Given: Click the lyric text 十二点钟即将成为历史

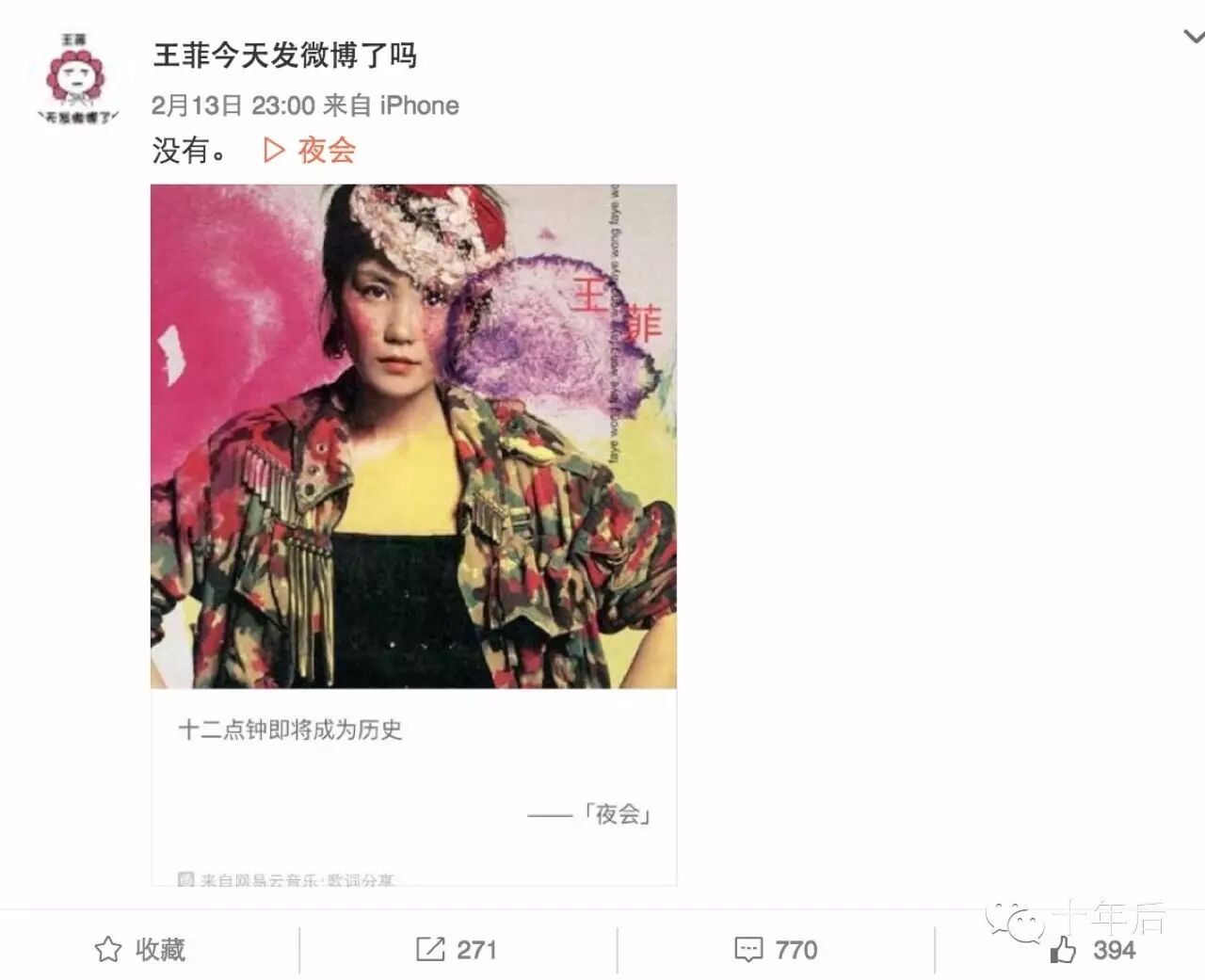Looking at the screenshot, I should pyautogui.click(x=290, y=730).
